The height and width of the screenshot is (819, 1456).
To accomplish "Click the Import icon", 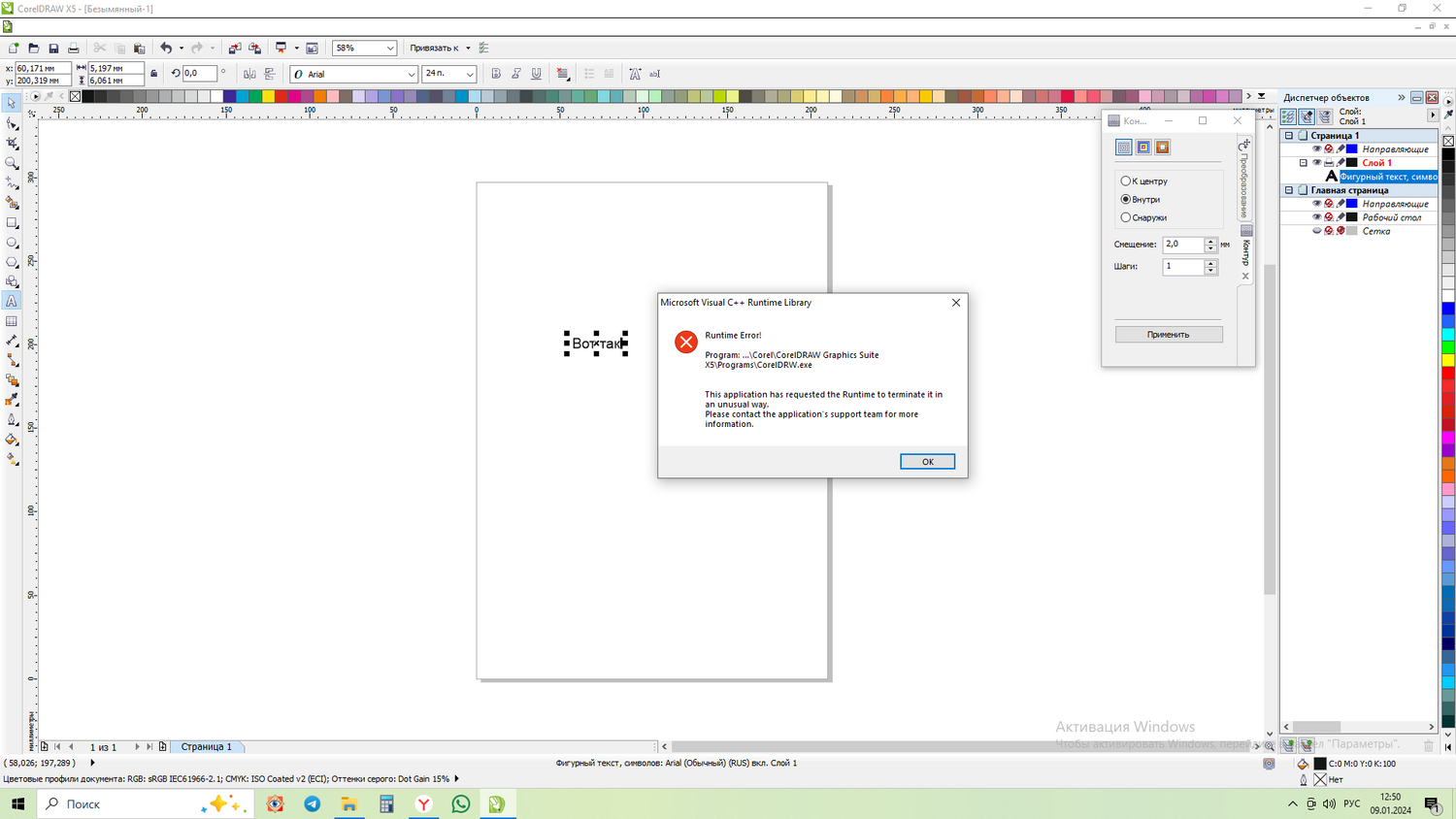I will click(x=234, y=48).
